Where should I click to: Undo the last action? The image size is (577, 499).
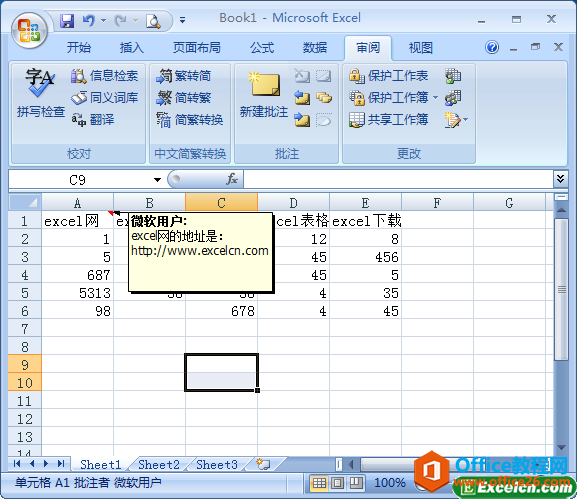(88, 21)
